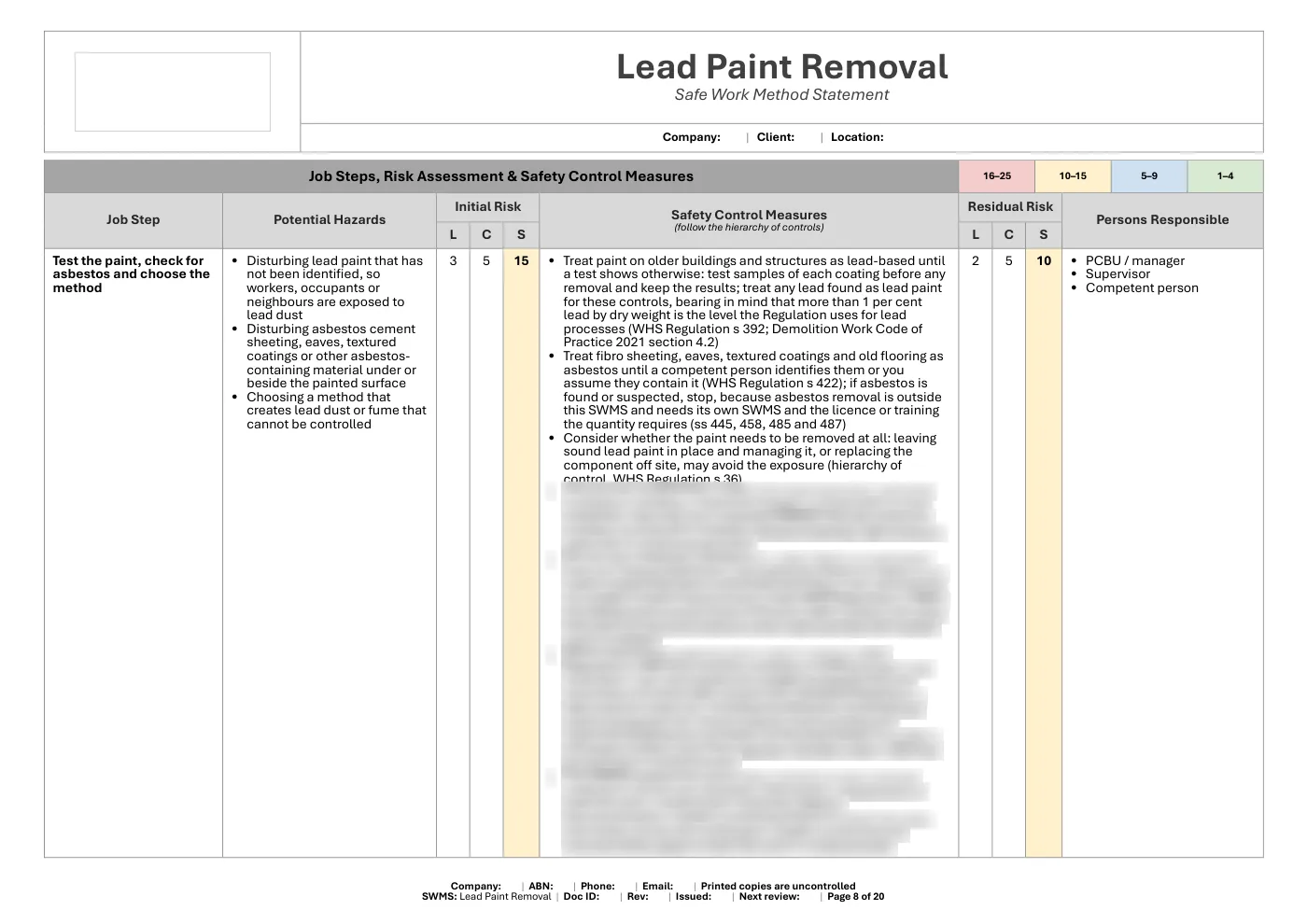Select the 'Test the paint, check for asbestos' job step
The height and width of the screenshot is (924, 1307).
click(132, 274)
